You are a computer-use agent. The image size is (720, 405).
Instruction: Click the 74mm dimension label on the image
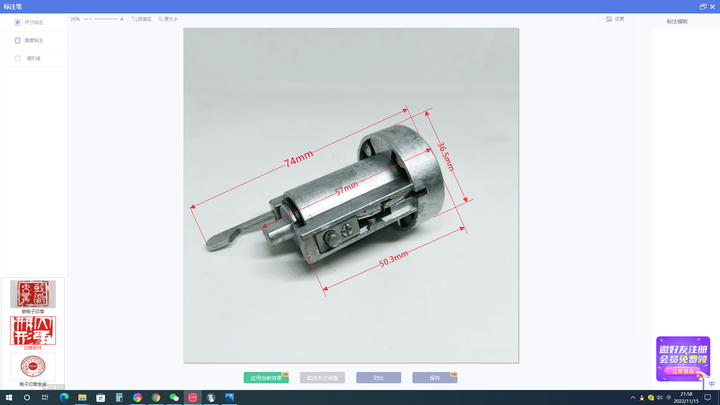pyautogui.click(x=298, y=159)
